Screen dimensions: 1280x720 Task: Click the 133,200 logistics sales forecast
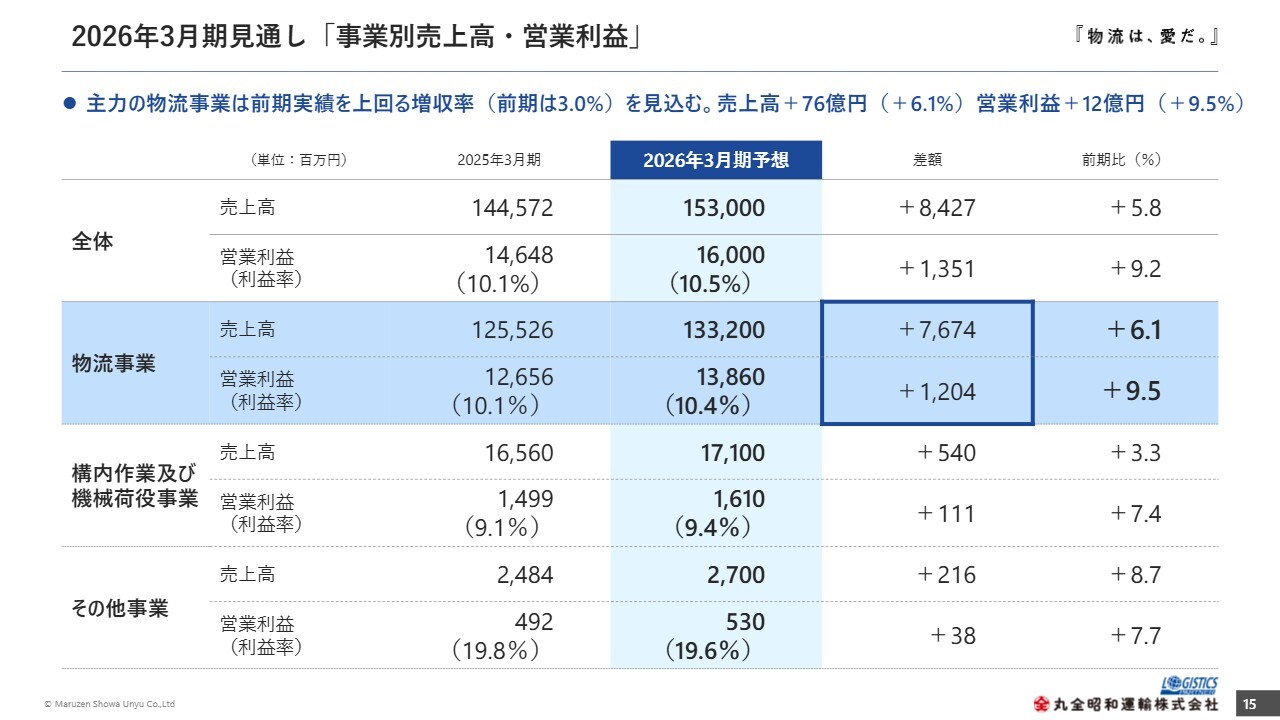(x=724, y=330)
